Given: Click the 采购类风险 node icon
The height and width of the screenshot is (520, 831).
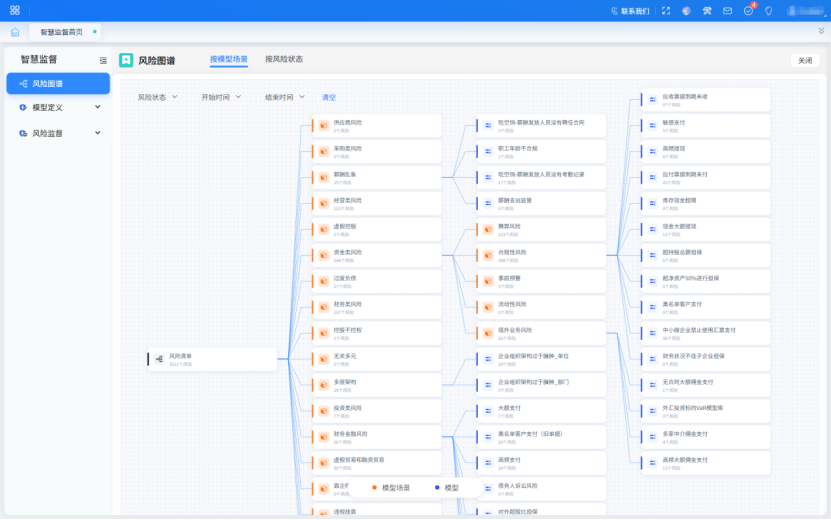Looking at the screenshot, I should point(323,152).
